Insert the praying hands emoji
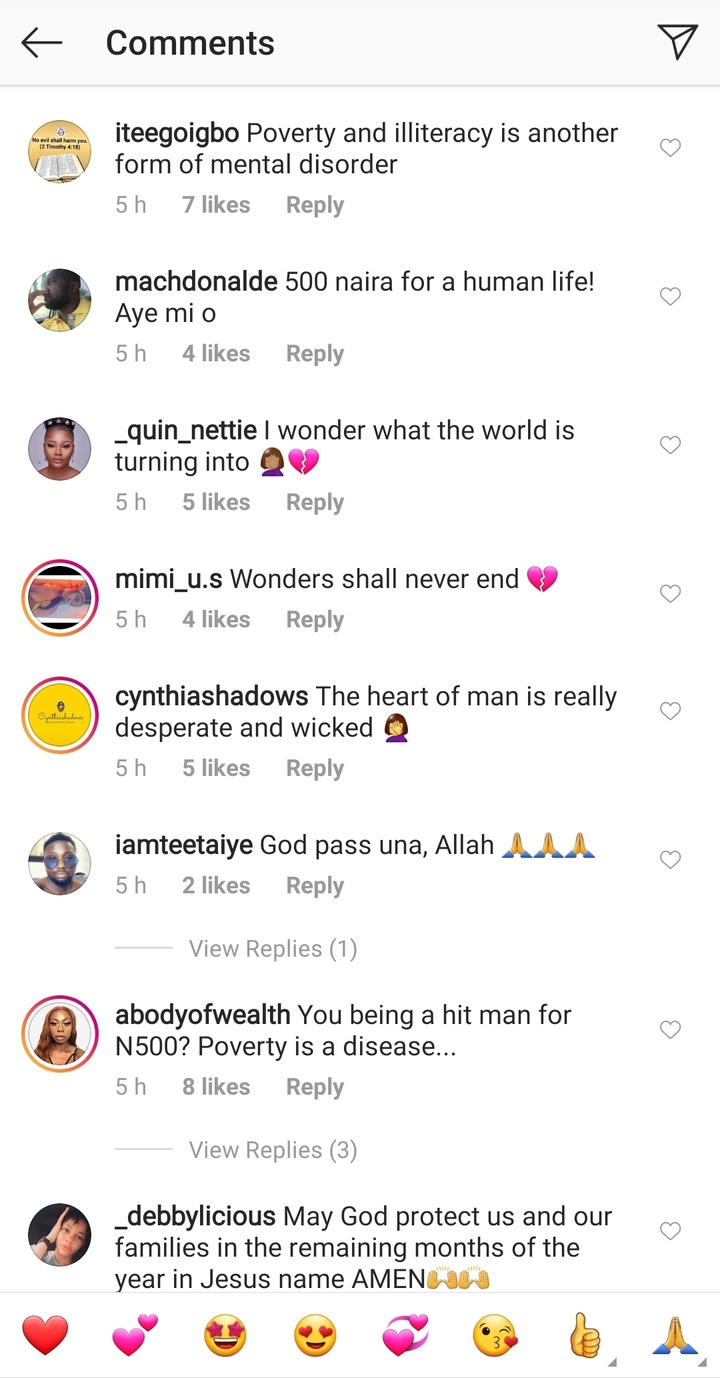 (675, 1336)
